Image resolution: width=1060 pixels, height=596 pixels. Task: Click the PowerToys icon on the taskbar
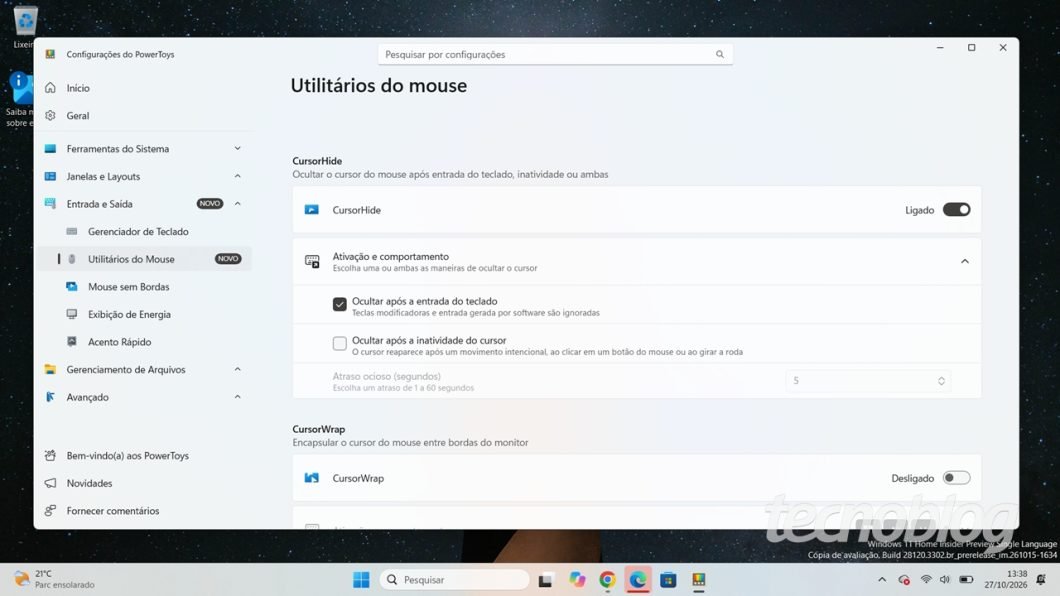698,580
